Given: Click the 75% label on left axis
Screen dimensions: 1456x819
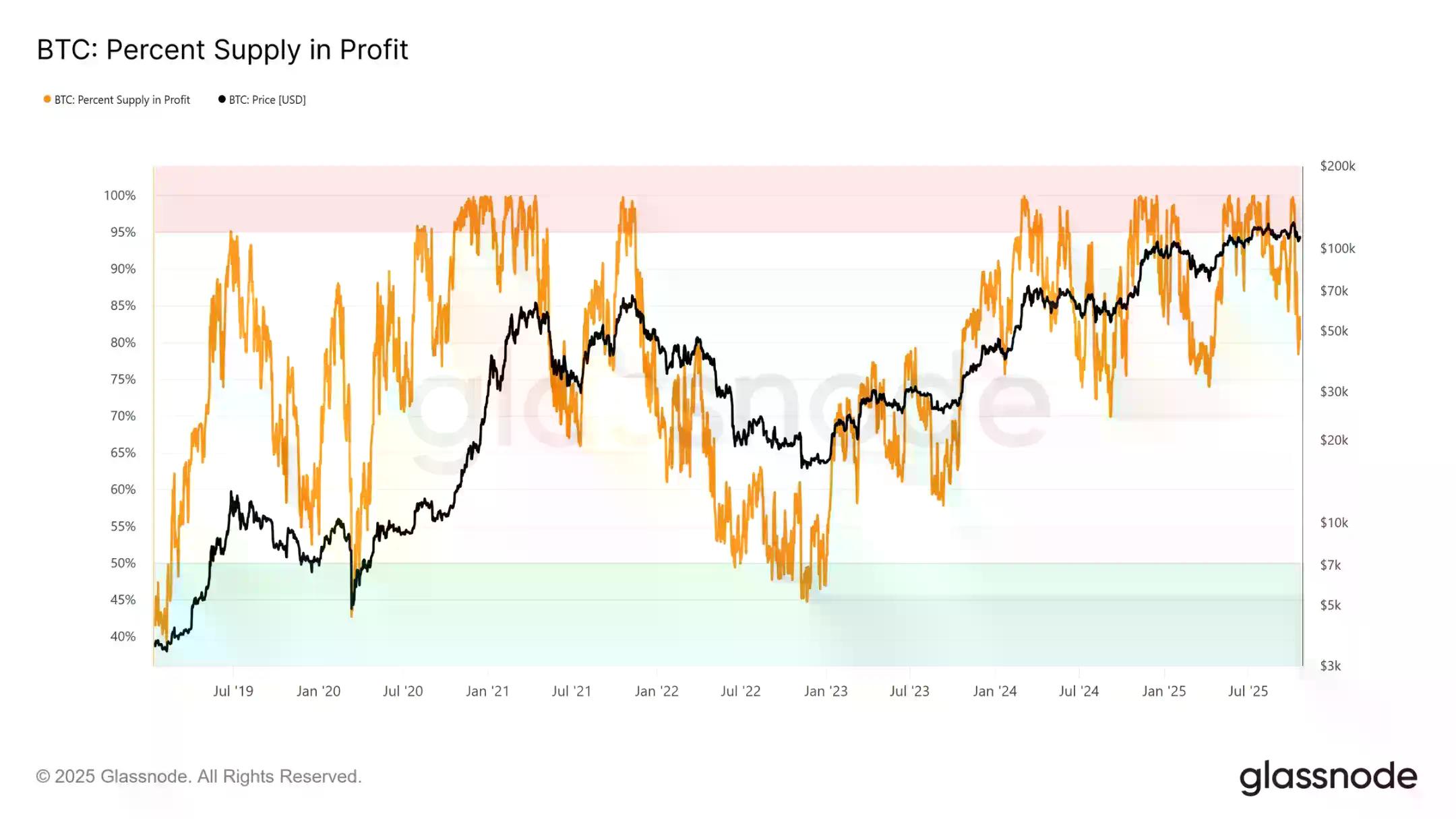Looking at the screenshot, I should click(x=123, y=380).
